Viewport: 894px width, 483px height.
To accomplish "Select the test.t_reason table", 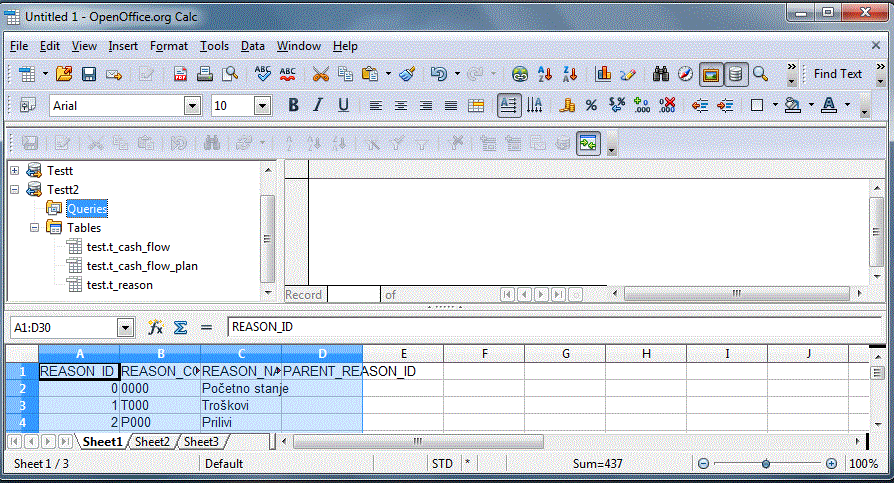I will point(121,285).
